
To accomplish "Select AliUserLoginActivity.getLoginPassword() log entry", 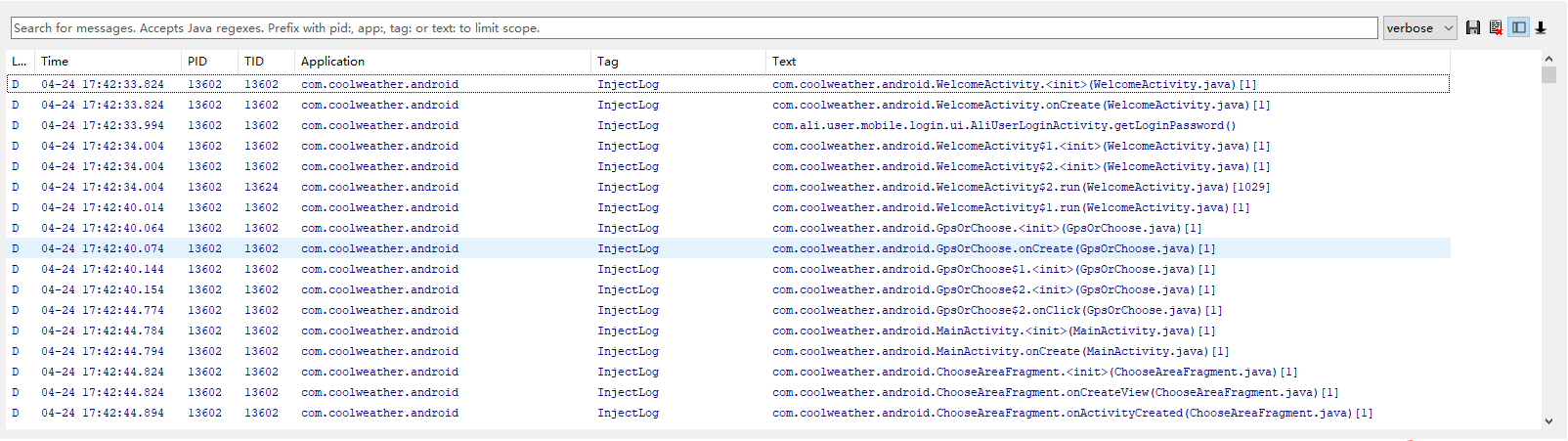I will [728, 125].
